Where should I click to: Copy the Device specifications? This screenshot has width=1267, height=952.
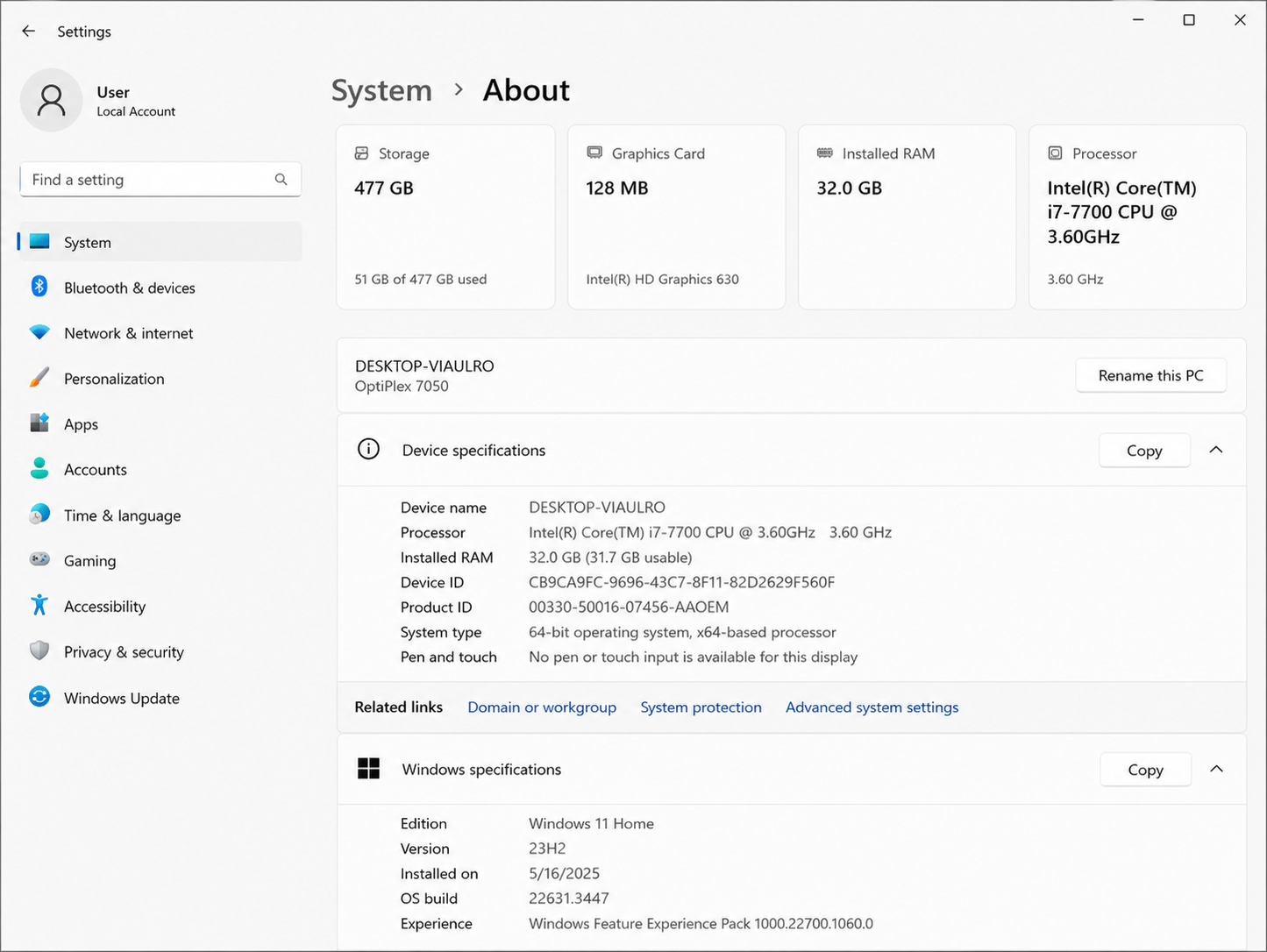pyautogui.click(x=1144, y=451)
